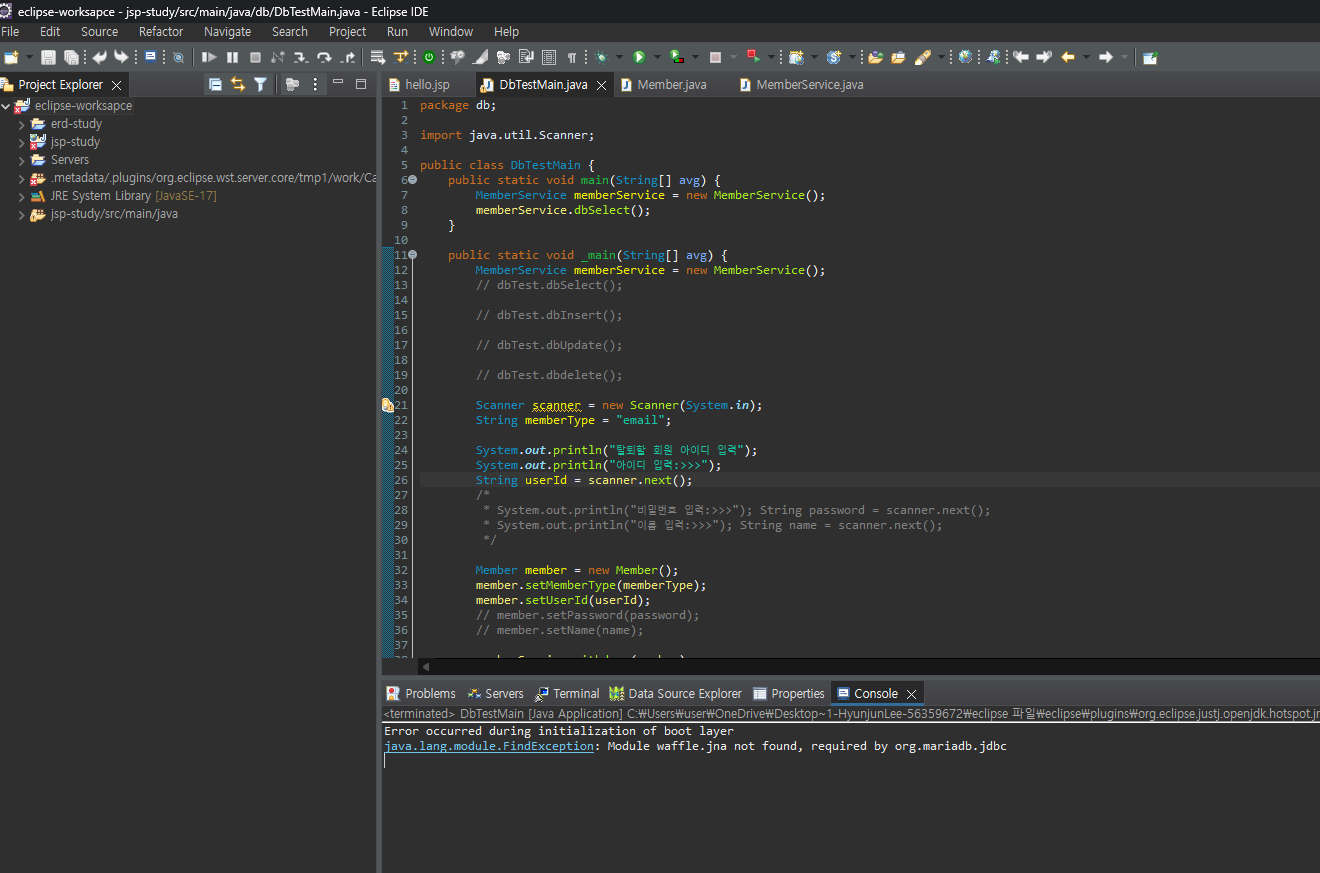Click Collapse All in Project Explorer
This screenshot has height=873, width=1320.
[215, 84]
